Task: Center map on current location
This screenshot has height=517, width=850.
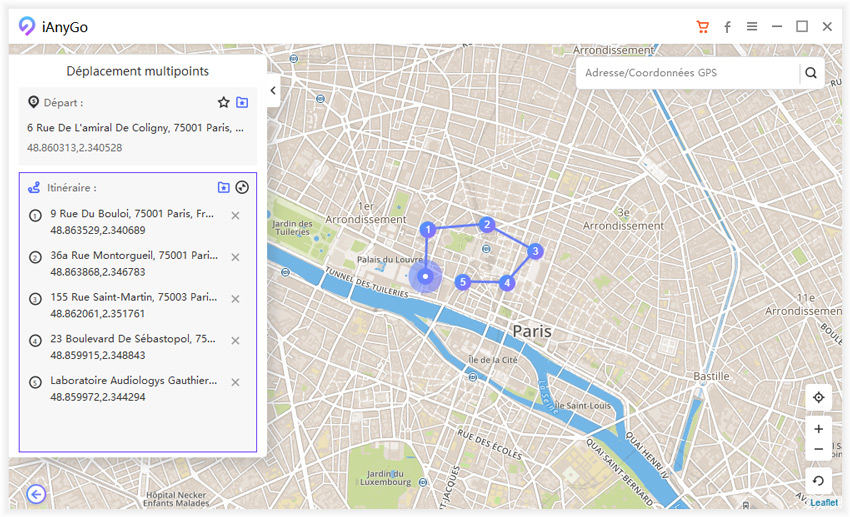Action: 819,397
